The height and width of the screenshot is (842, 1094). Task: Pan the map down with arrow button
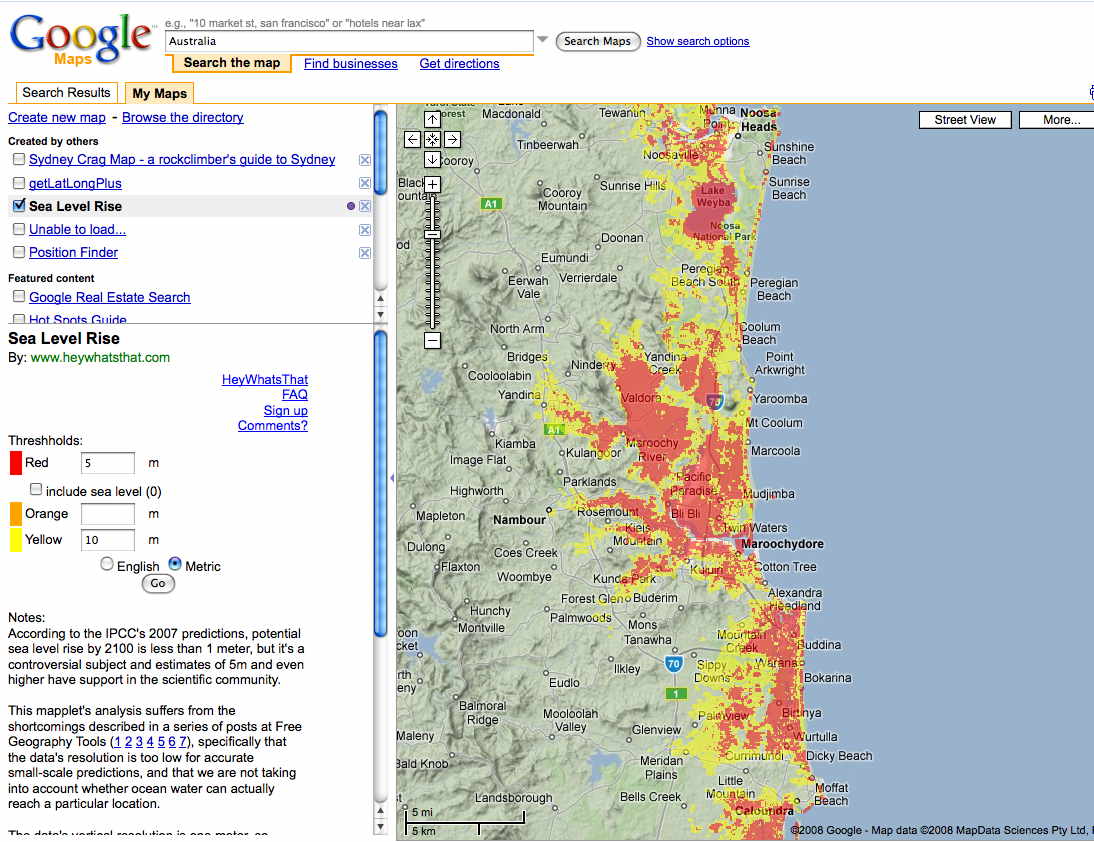click(433, 160)
